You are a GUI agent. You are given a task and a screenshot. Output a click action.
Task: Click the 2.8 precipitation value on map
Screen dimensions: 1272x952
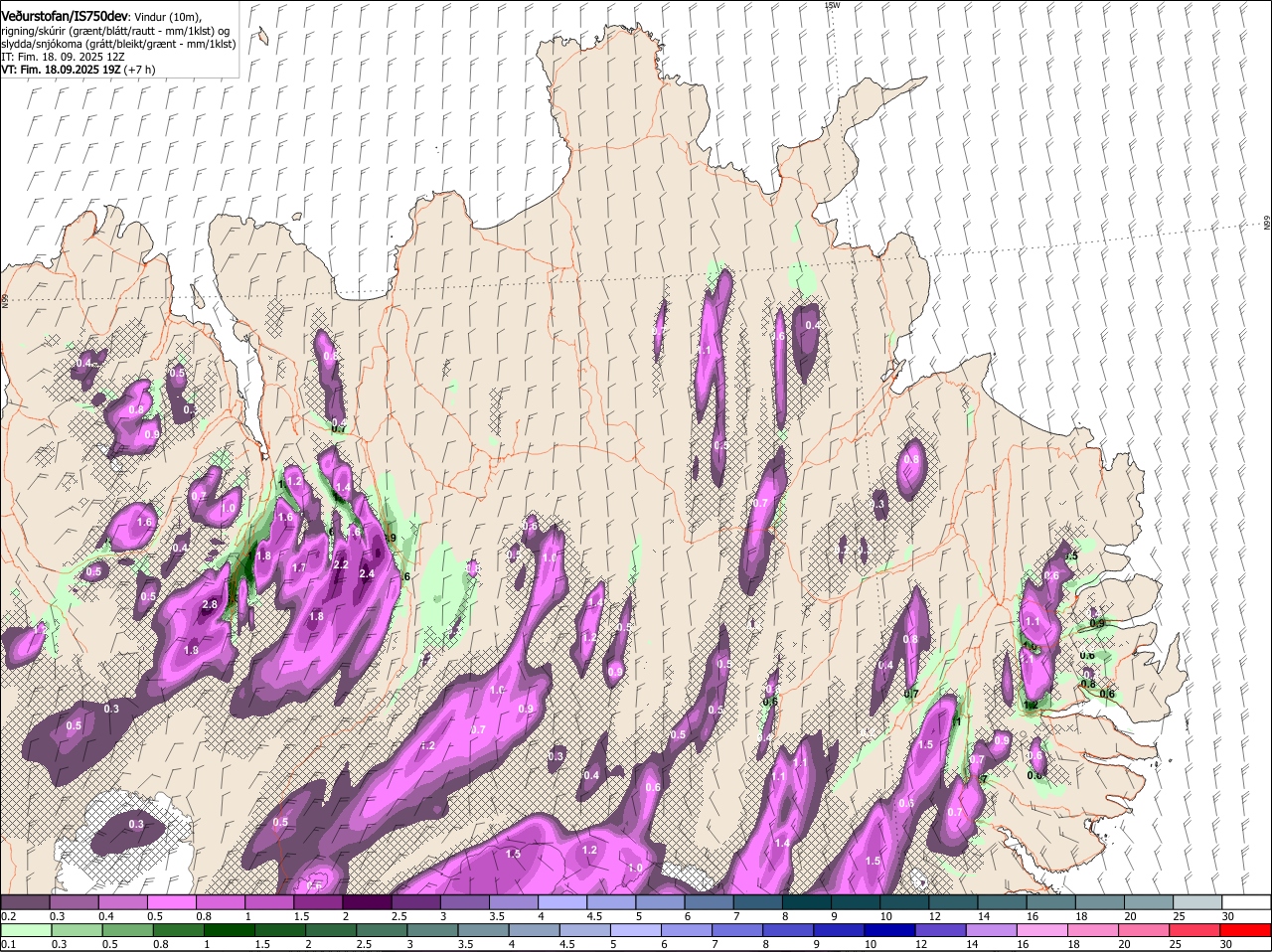coord(210,605)
